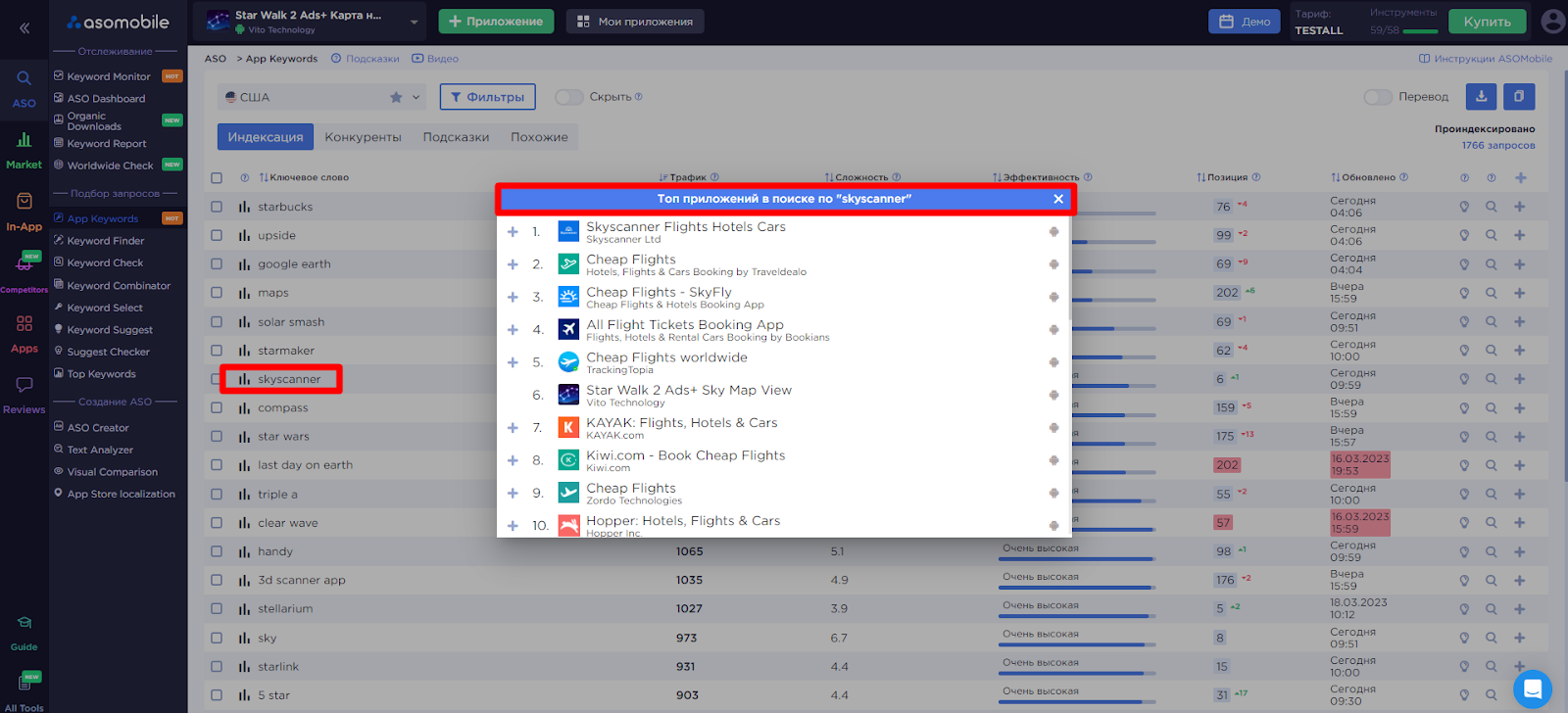Toggle the Перевод switch
The image size is (1568, 713).
1378,97
